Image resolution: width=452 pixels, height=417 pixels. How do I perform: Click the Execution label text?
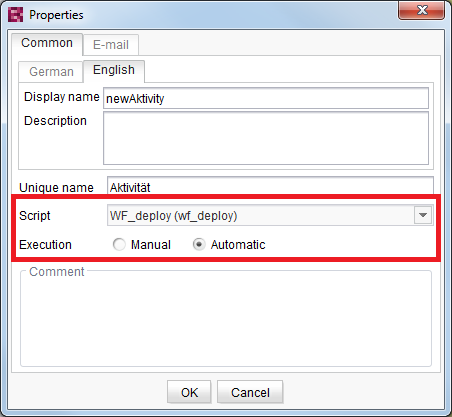[x=45, y=245]
